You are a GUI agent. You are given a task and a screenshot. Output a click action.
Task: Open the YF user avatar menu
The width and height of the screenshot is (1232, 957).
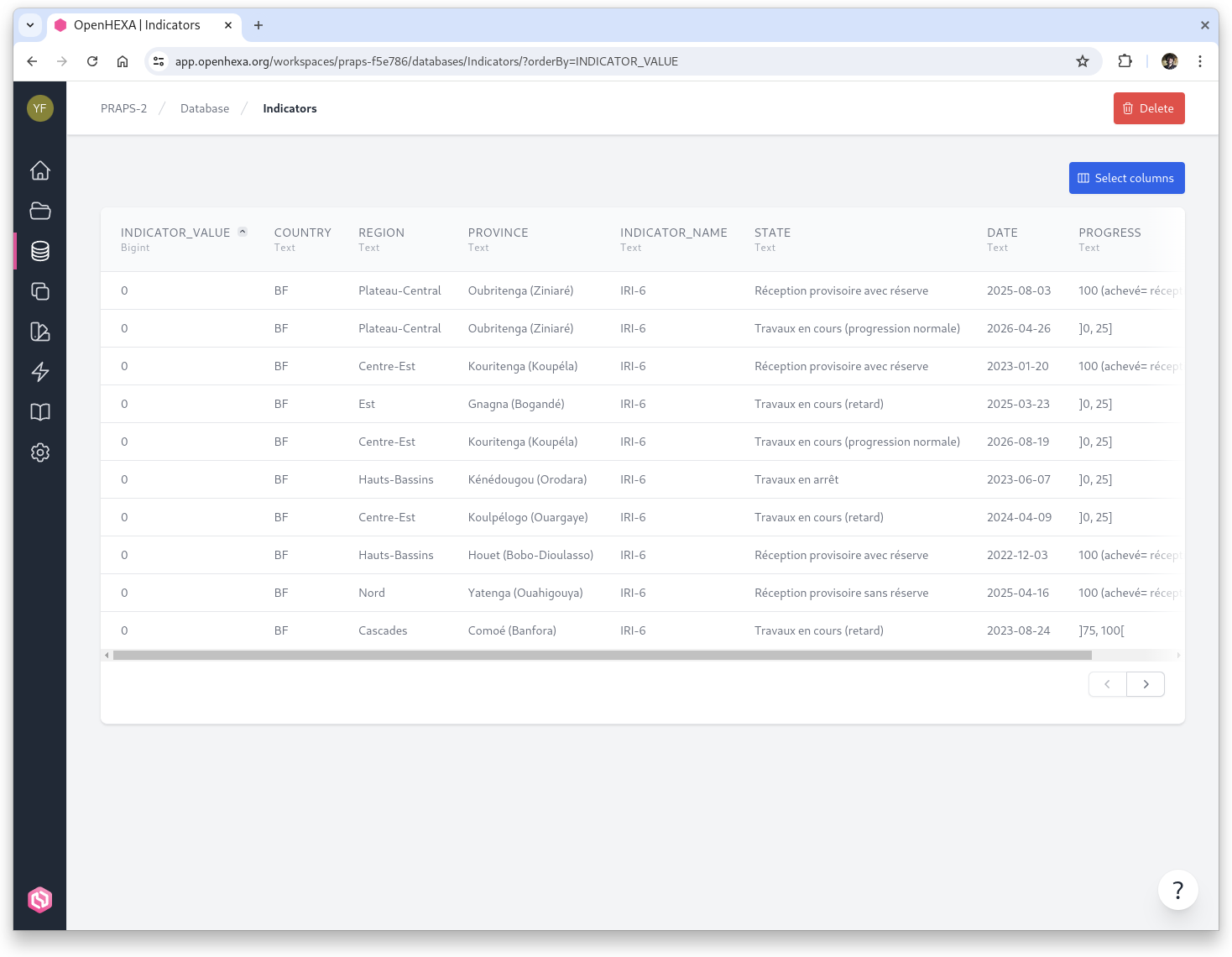pyautogui.click(x=39, y=108)
